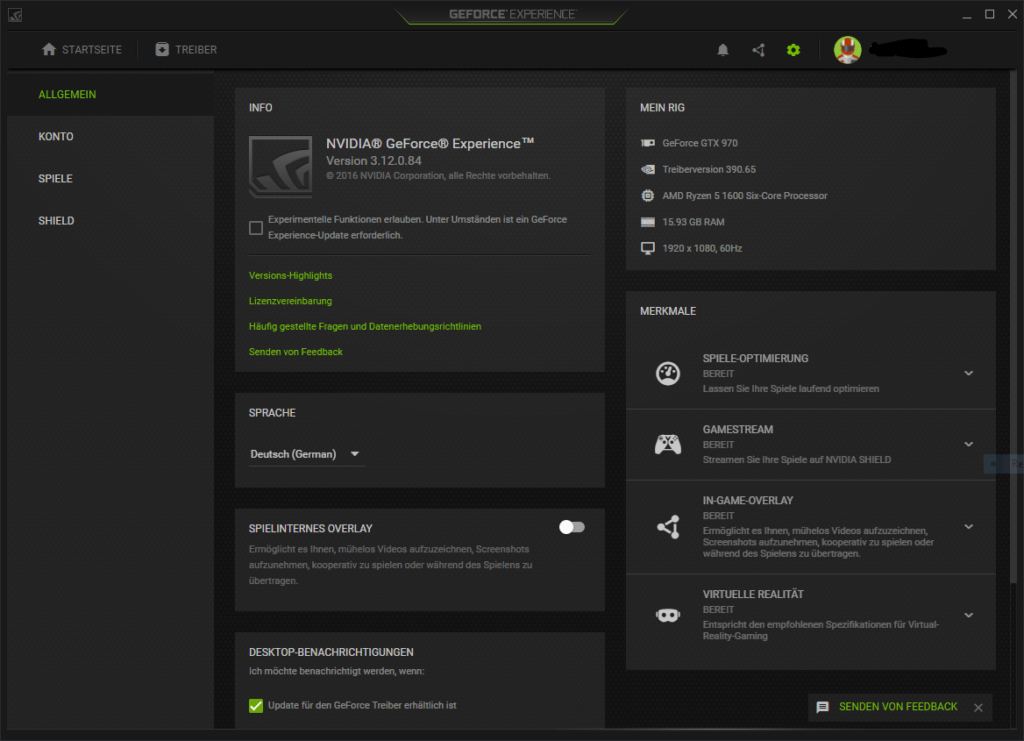The width and height of the screenshot is (1024, 741).
Task: Click the GeForce GTX 970 text
Action: point(700,143)
